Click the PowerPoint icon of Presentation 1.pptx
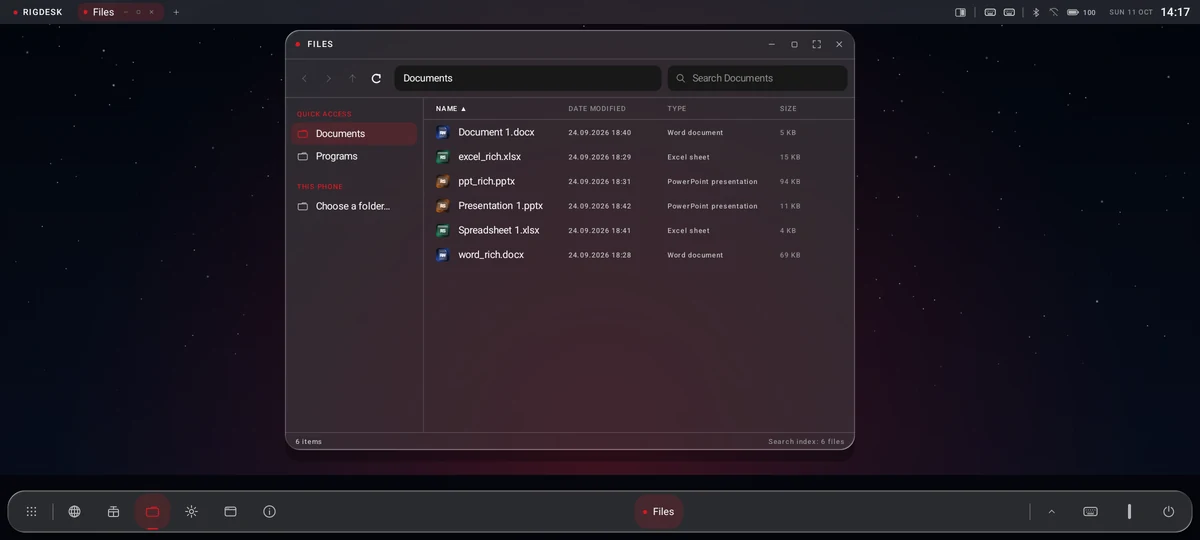 (442, 206)
